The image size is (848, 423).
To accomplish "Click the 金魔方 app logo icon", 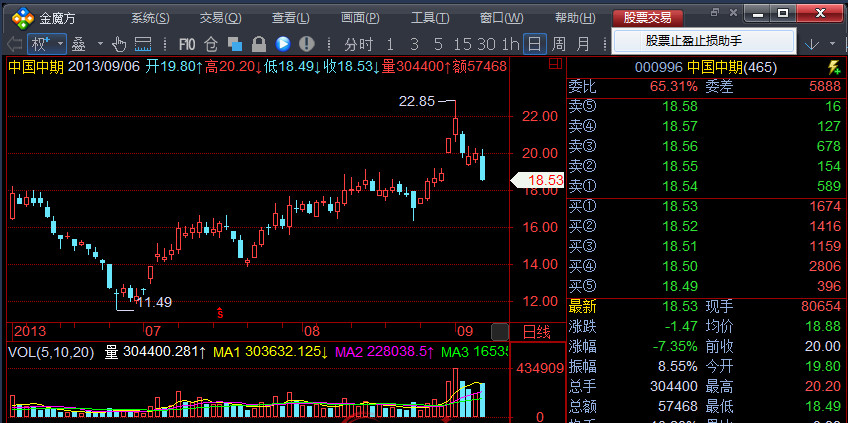I will (23, 19).
